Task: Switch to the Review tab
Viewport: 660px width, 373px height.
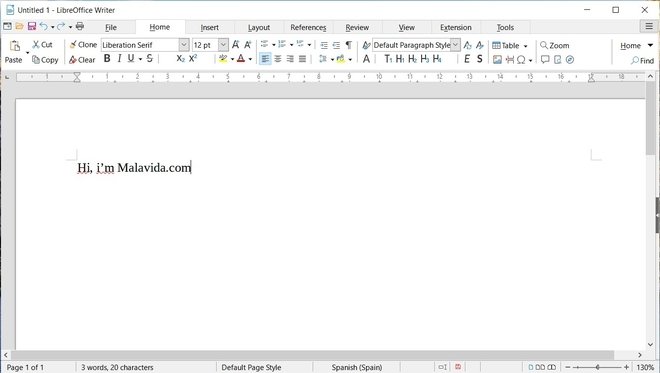Action: click(357, 27)
